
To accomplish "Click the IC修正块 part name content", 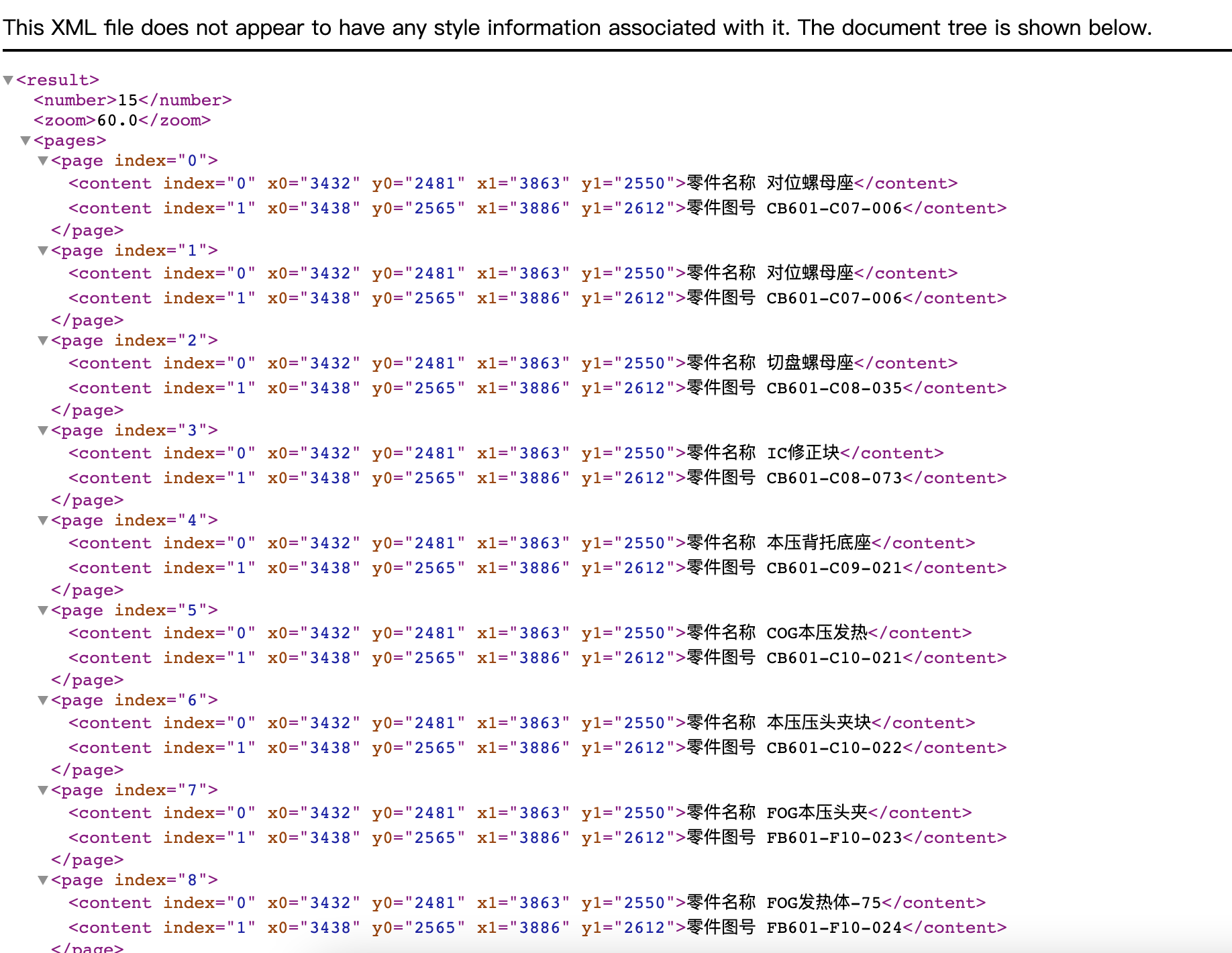I will (x=803, y=454).
